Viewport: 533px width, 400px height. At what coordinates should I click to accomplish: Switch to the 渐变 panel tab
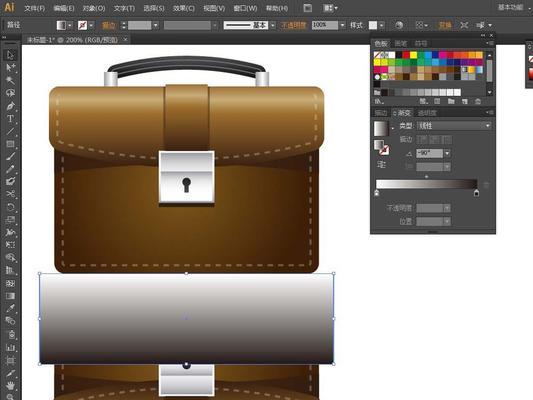click(x=402, y=113)
